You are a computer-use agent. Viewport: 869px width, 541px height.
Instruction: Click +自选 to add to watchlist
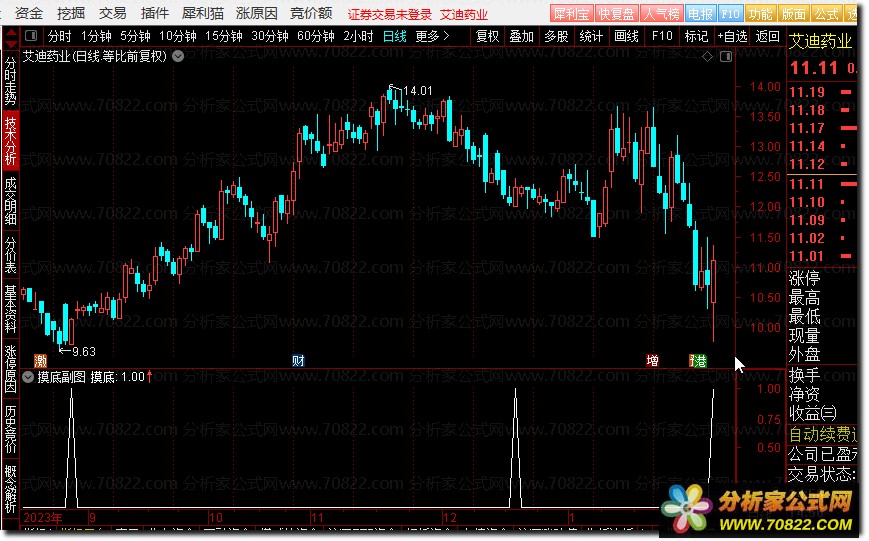tap(732, 37)
